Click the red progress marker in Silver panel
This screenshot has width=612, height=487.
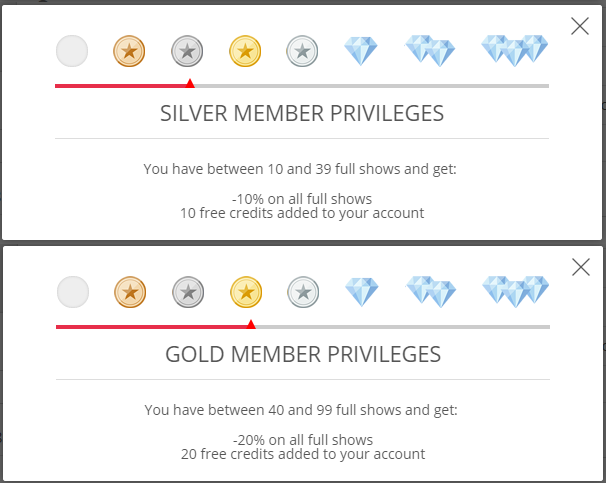pos(190,83)
